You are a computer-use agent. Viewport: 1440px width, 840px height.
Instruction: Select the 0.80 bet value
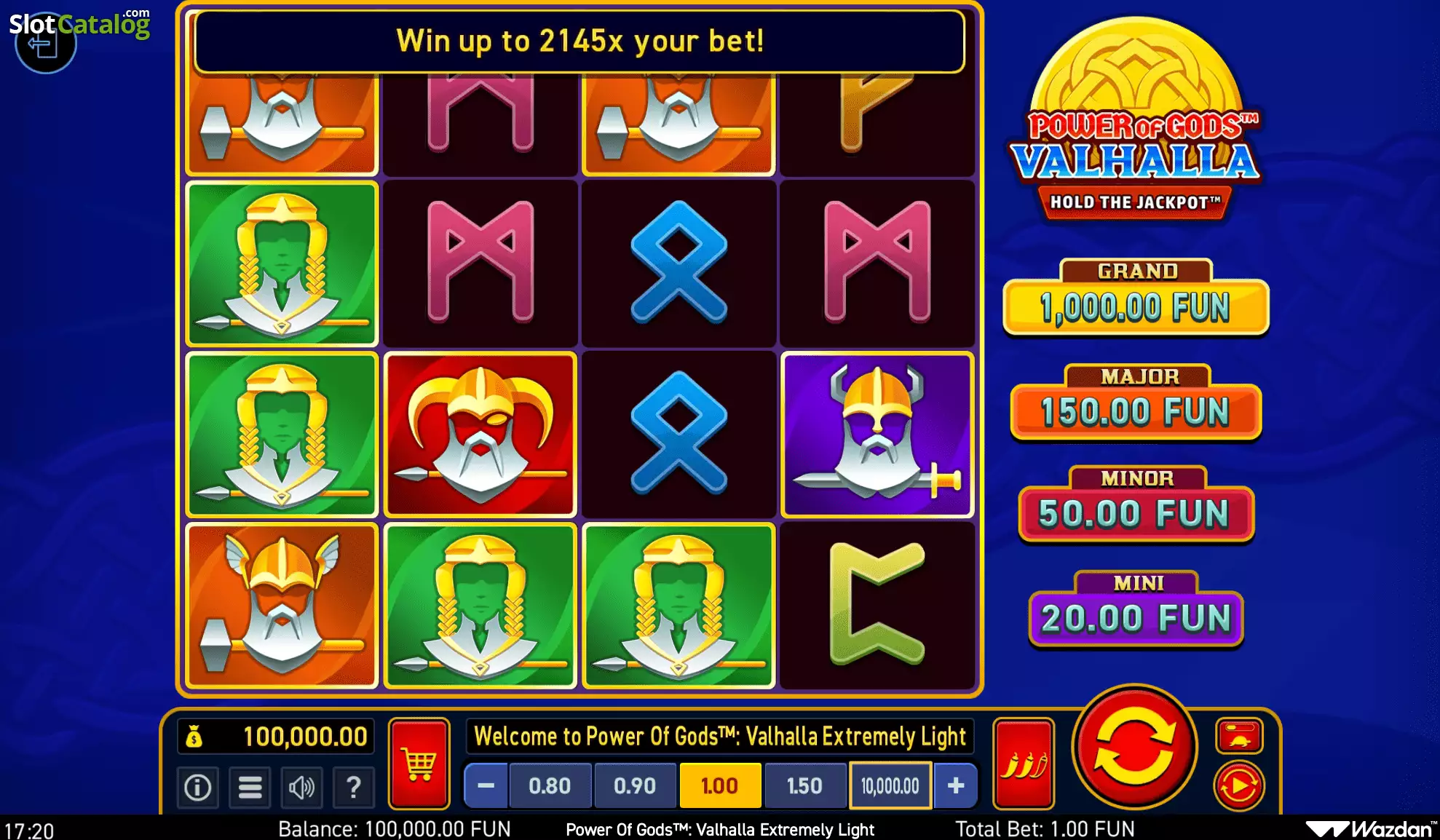[x=550, y=785]
